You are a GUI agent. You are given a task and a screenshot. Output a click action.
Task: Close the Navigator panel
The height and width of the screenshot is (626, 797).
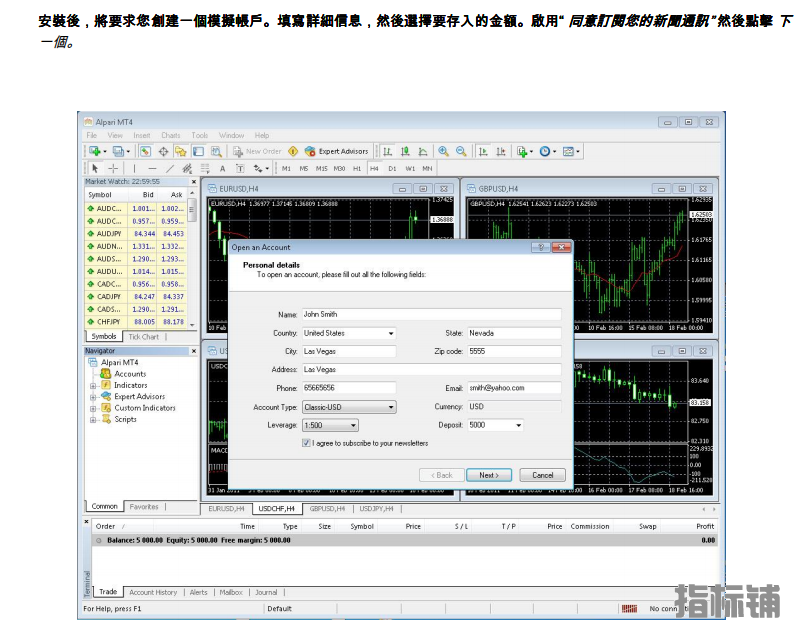click(x=194, y=351)
